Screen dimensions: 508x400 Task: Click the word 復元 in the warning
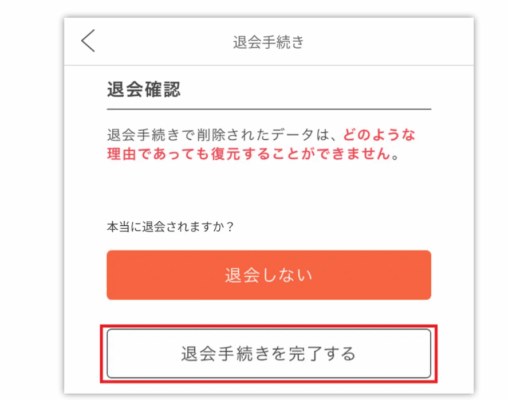[x=225, y=154]
